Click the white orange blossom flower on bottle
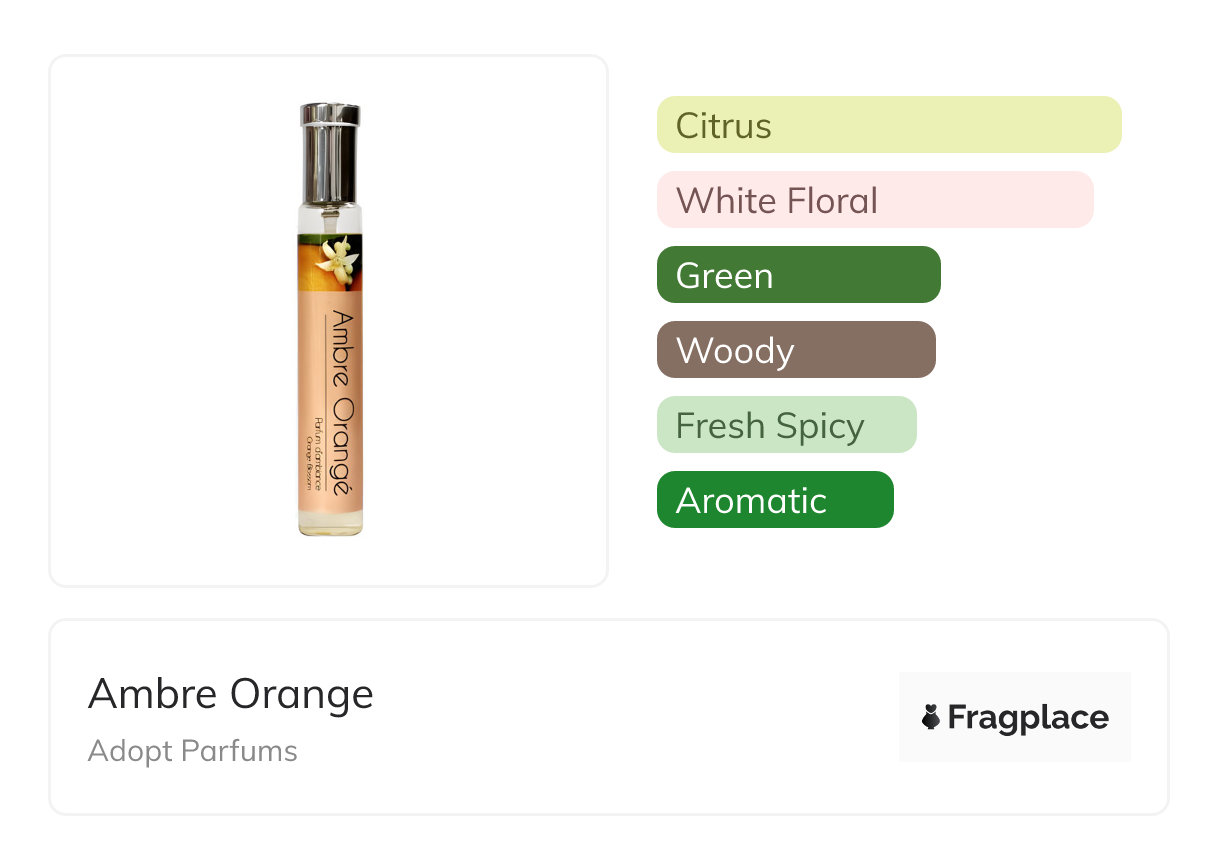1218x864 pixels. 338,259
